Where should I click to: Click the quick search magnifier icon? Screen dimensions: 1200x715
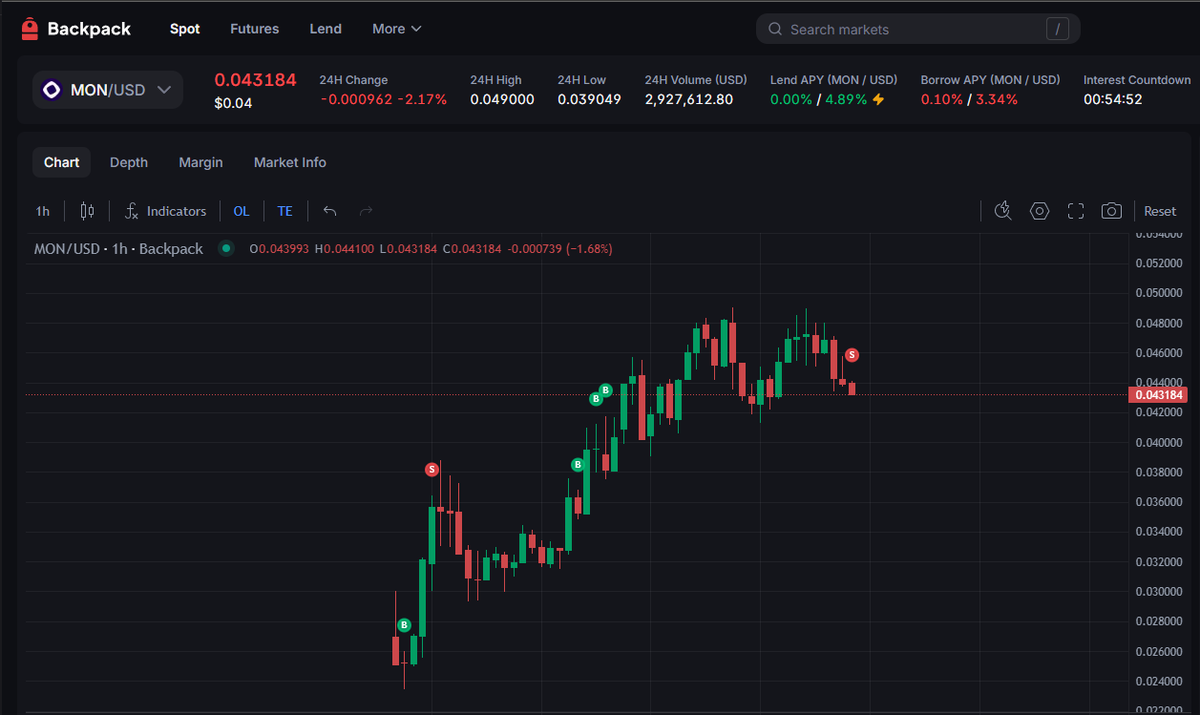(x=1004, y=211)
